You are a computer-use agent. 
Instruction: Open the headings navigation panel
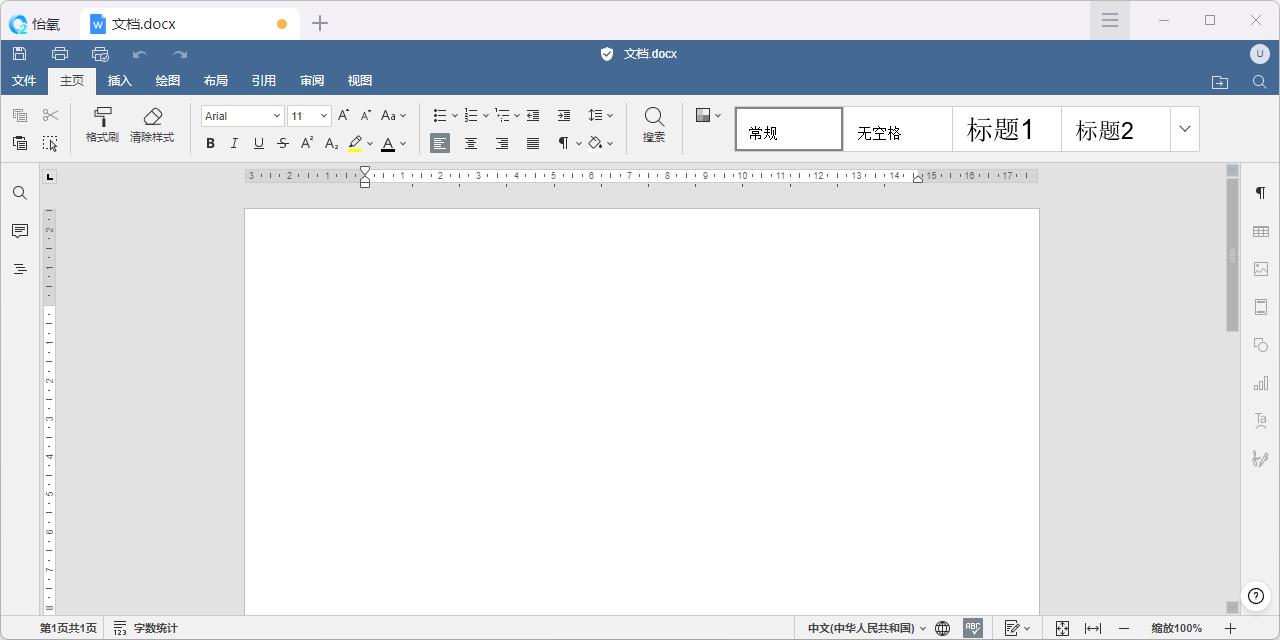click(20, 269)
